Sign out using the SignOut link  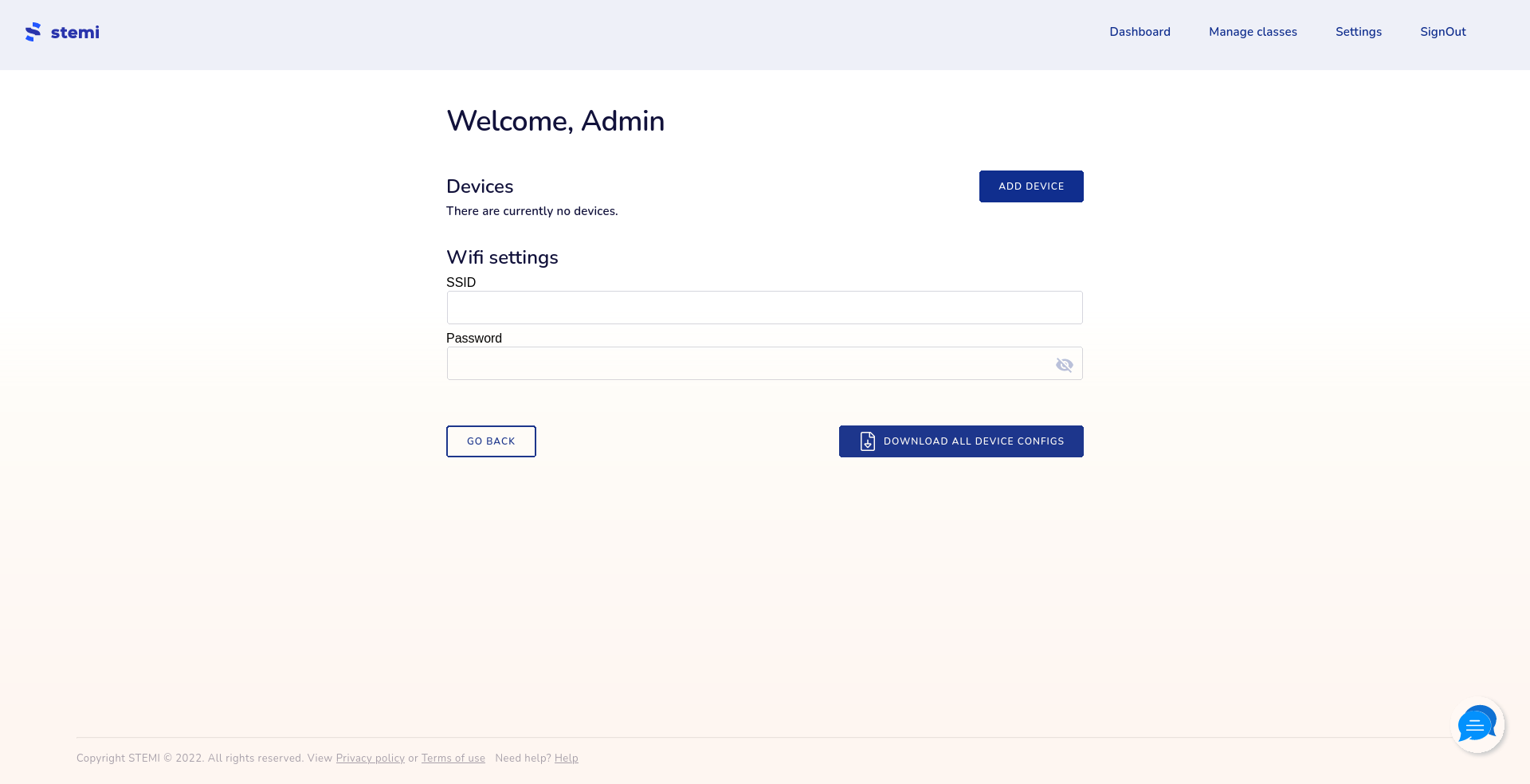1442,32
